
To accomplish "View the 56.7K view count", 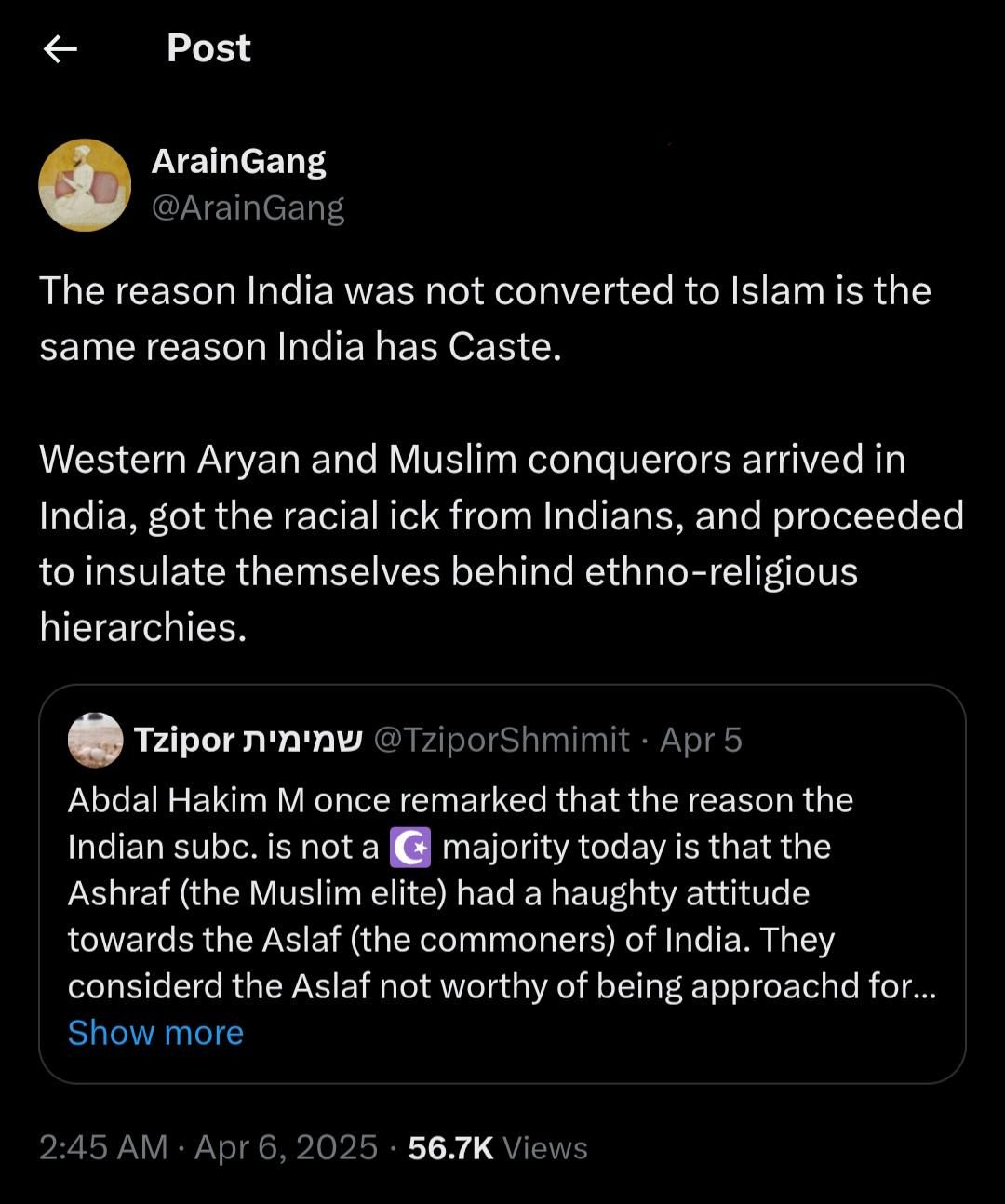I will click(450, 1147).
